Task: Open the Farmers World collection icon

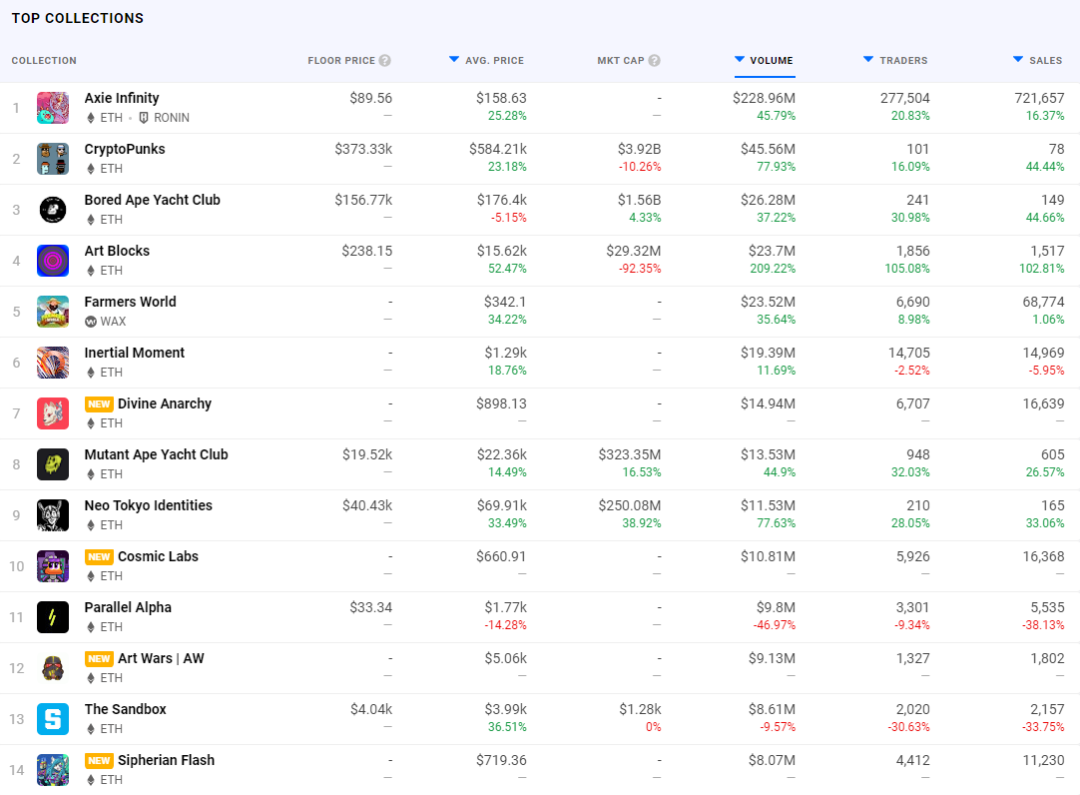Action: click(x=53, y=312)
